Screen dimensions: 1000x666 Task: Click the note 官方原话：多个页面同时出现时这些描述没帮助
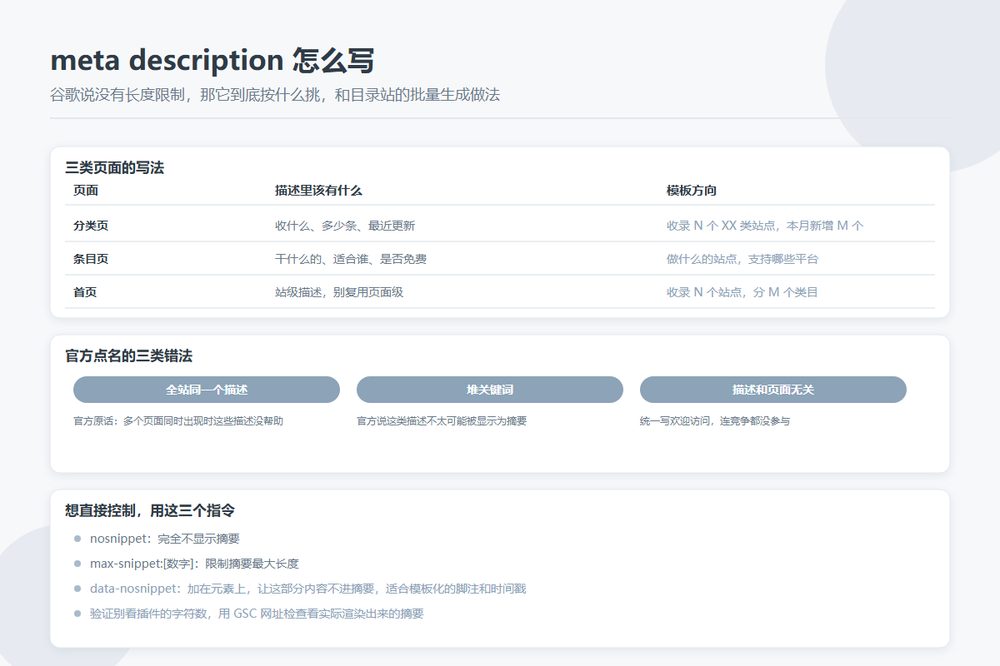point(179,421)
